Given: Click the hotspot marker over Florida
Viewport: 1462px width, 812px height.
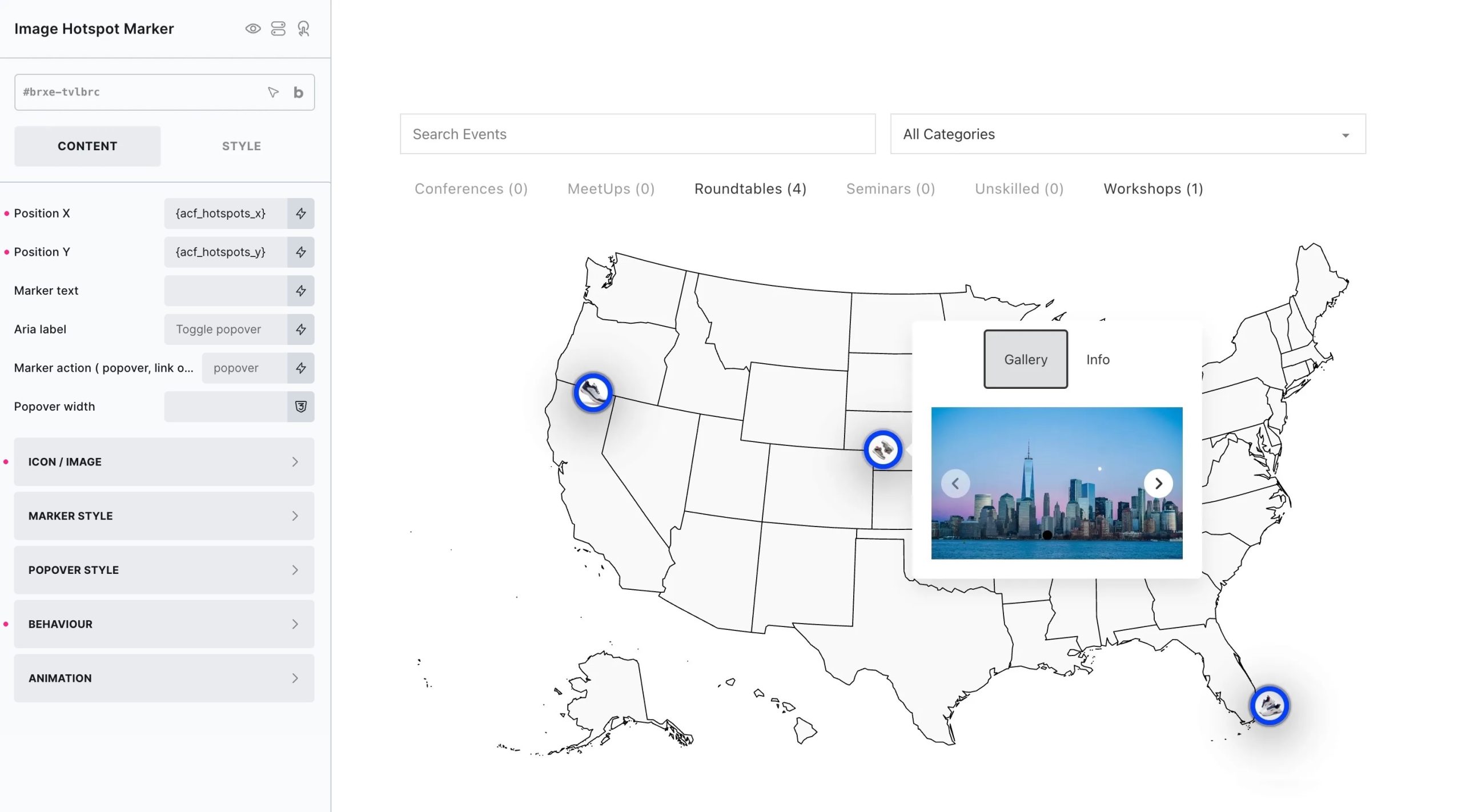Looking at the screenshot, I should click(1269, 706).
